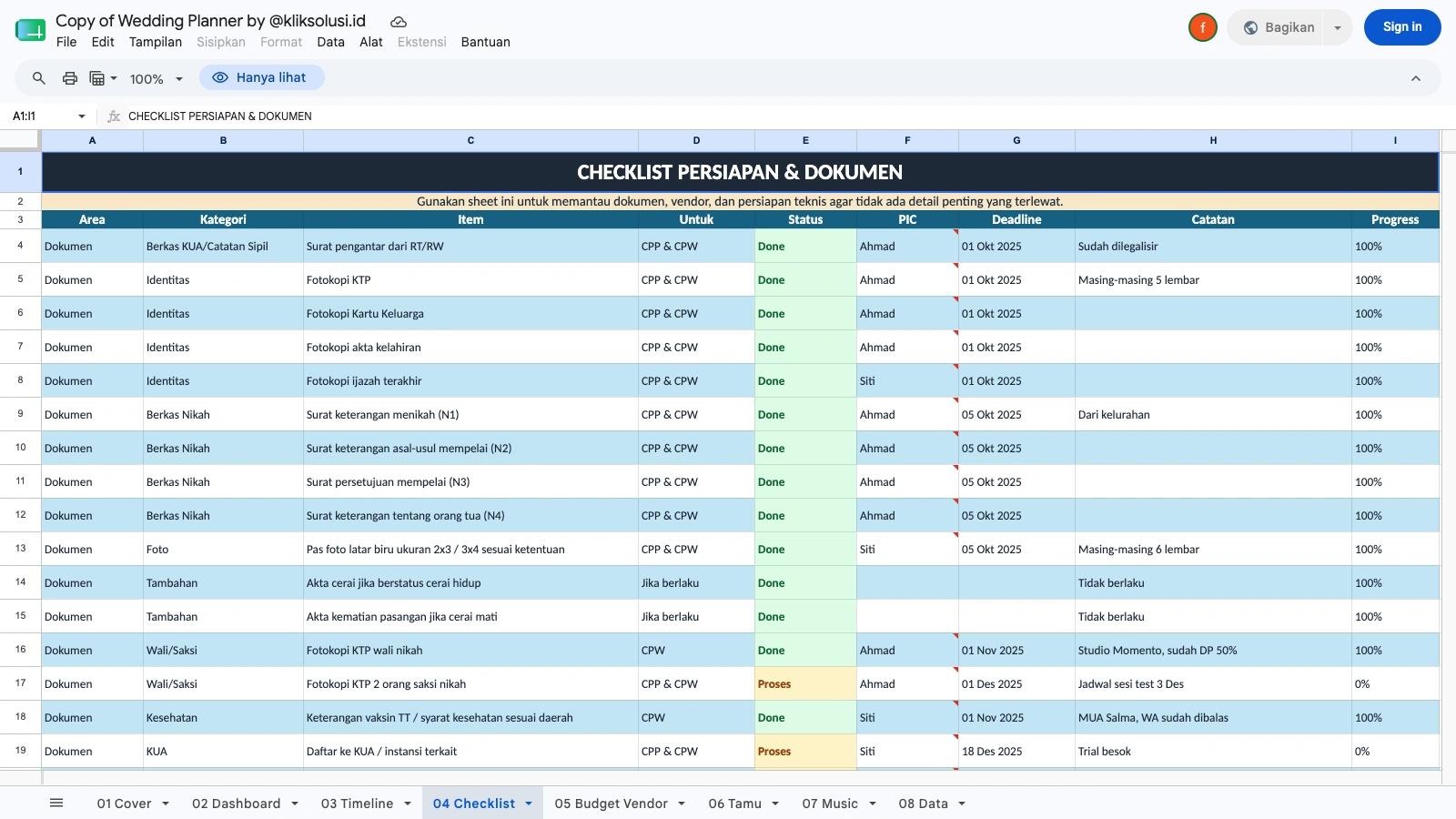Open the zoom 100% dropdown
The width and height of the screenshot is (1456, 819).
(x=157, y=79)
